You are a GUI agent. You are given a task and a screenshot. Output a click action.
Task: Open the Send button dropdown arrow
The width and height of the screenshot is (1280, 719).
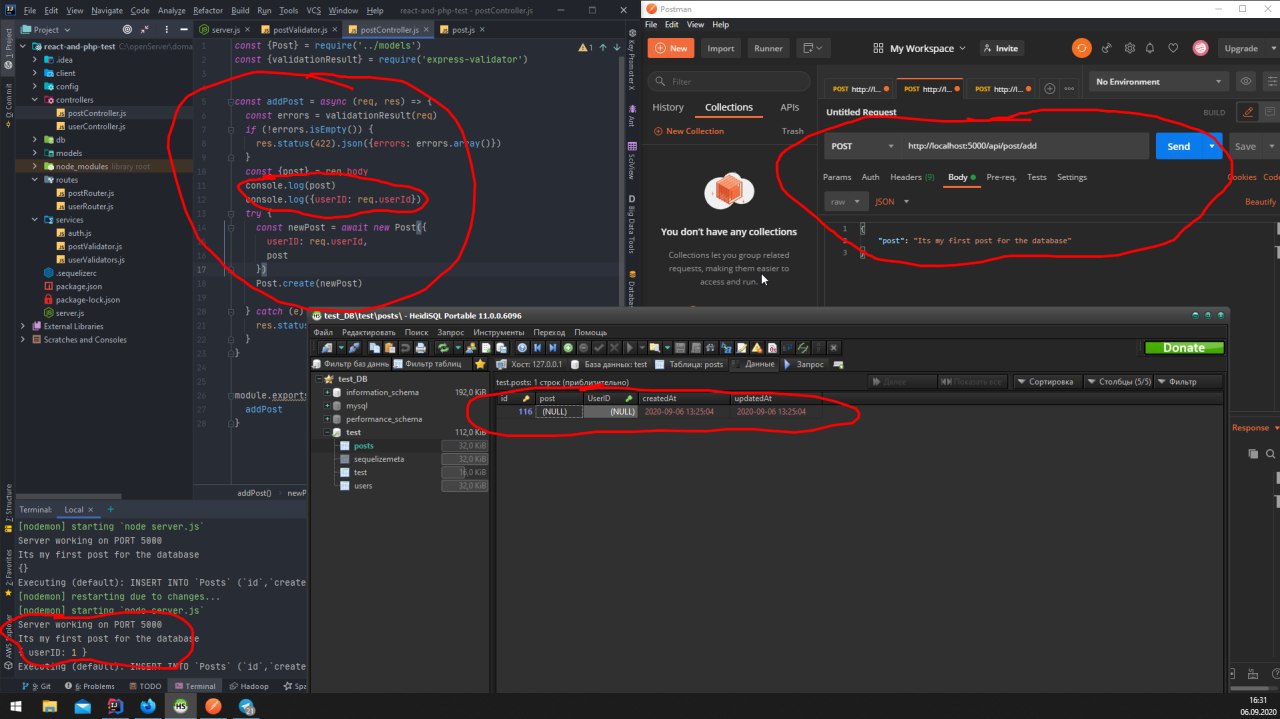tap(1213, 146)
